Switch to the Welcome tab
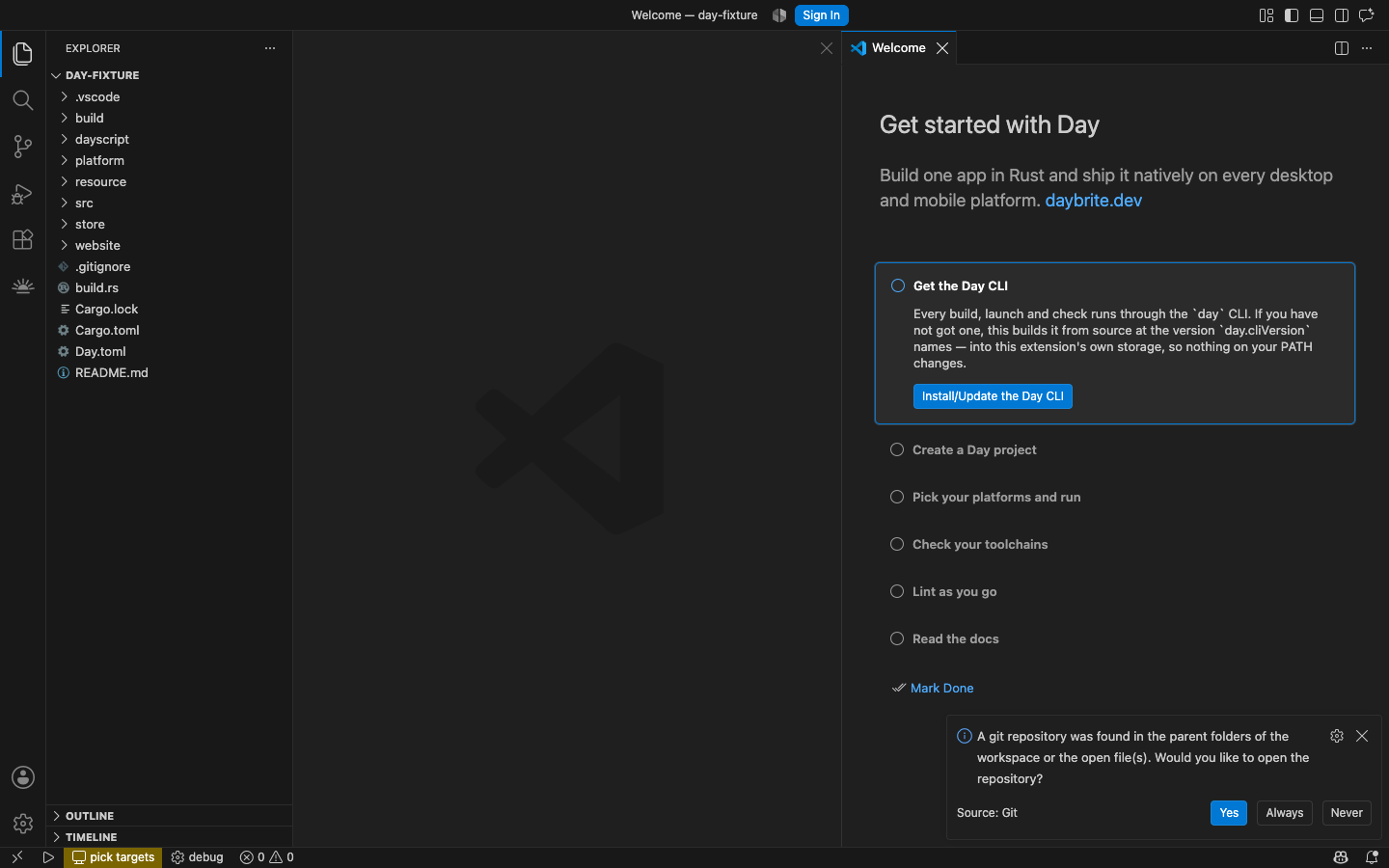1389x868 pixels. [x=899, y=48]
